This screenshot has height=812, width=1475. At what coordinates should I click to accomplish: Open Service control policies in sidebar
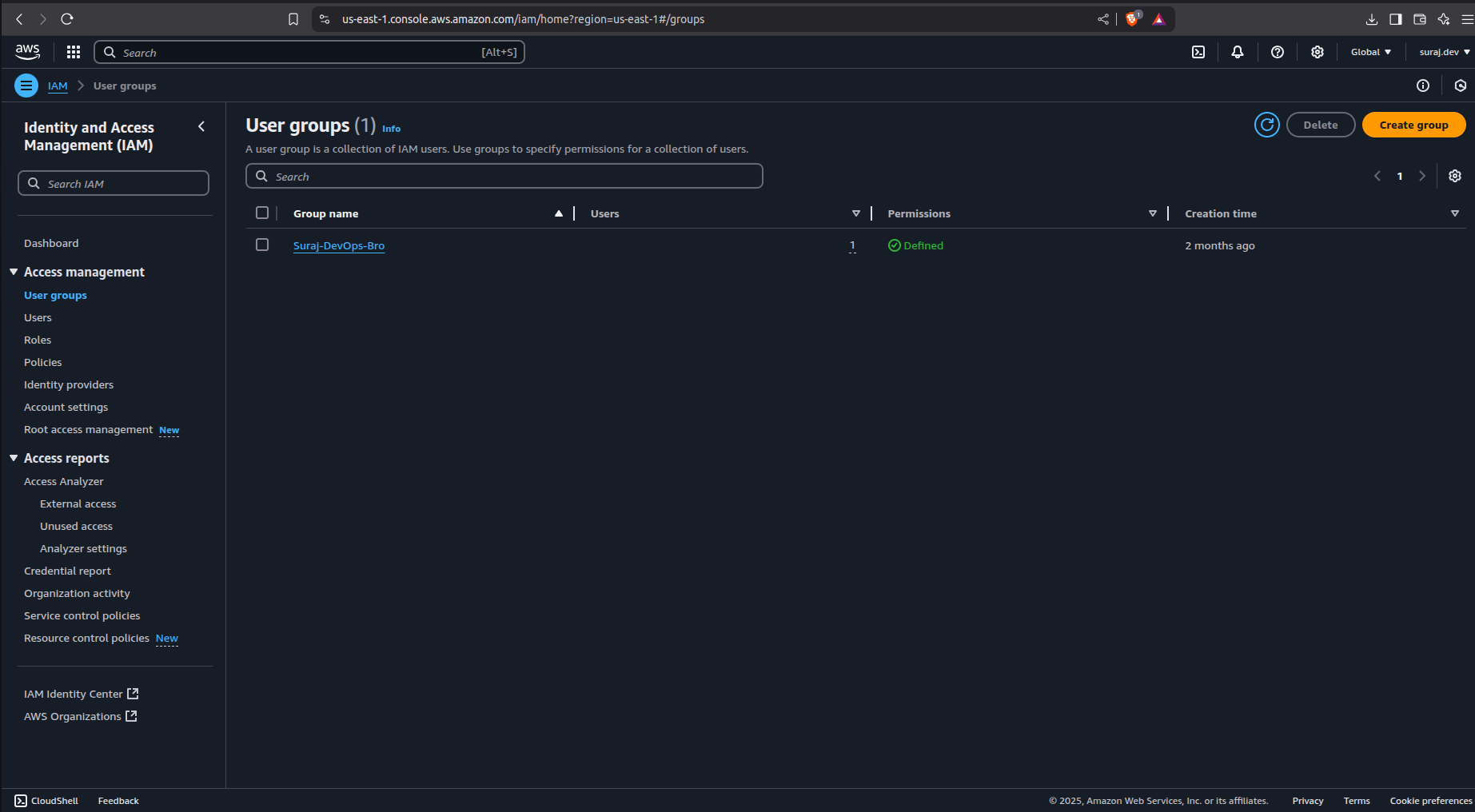pos(82,615)
